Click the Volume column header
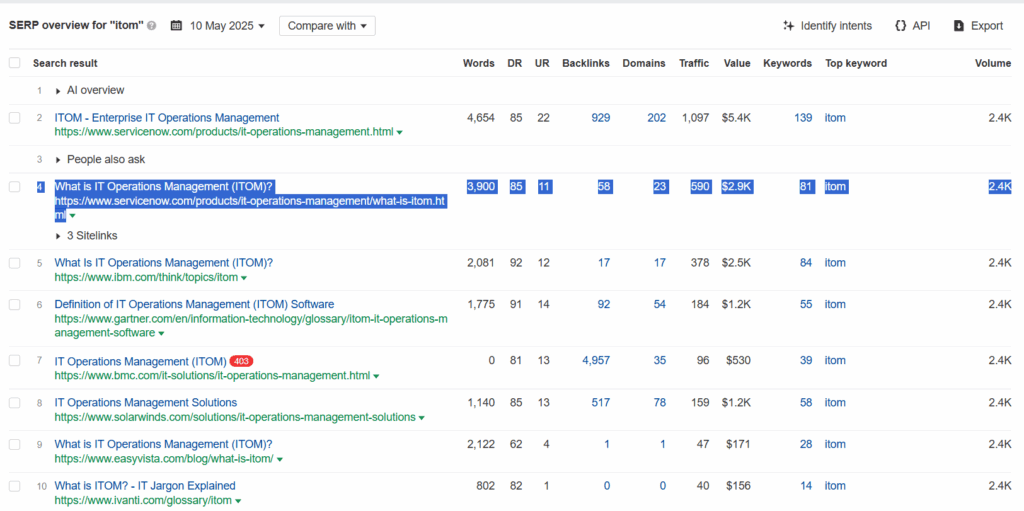 (993, 63)
